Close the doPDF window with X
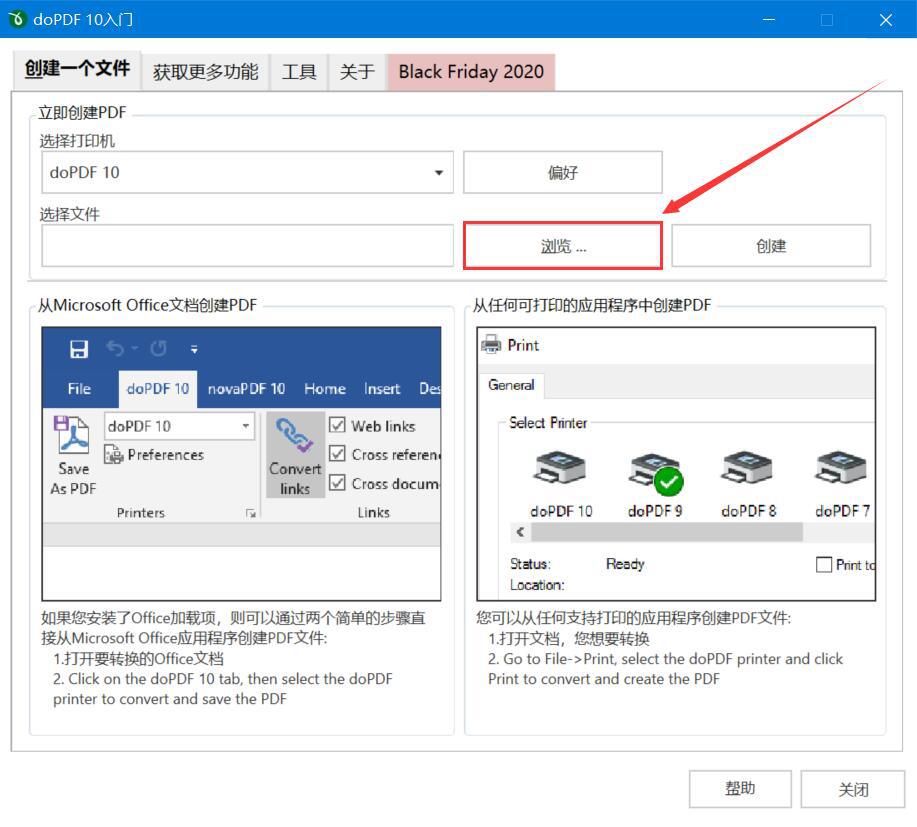The image size is (917, 827). click(885, 19)
